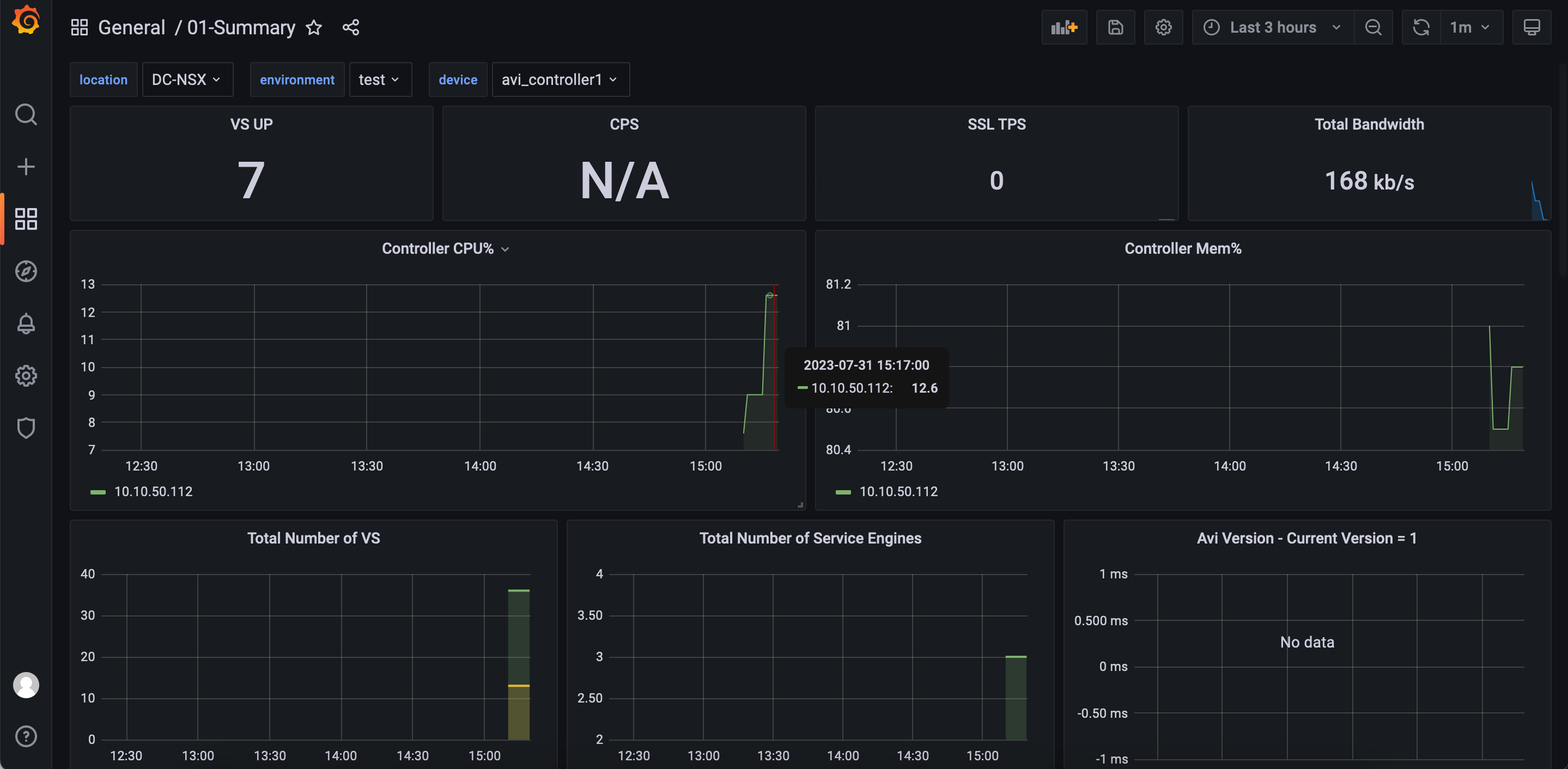Open the Explore compass icon

point(26,271)
